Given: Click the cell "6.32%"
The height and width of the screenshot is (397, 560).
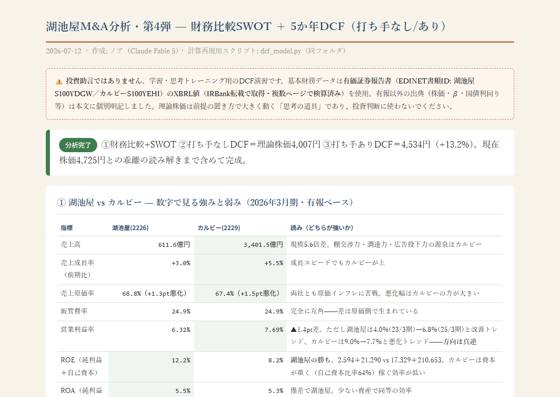Looking at the screenshot, I should tap(181, 330).
